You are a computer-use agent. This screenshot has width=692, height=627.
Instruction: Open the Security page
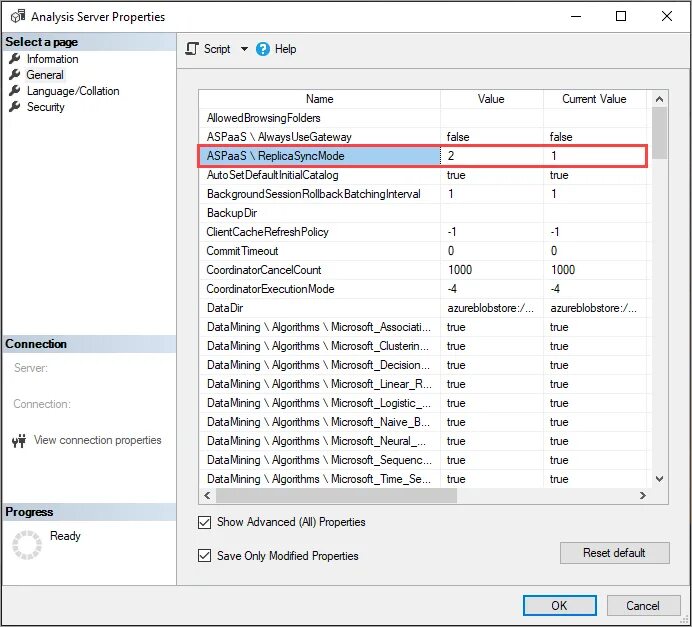pyautogui.click(x=45, y=107)
